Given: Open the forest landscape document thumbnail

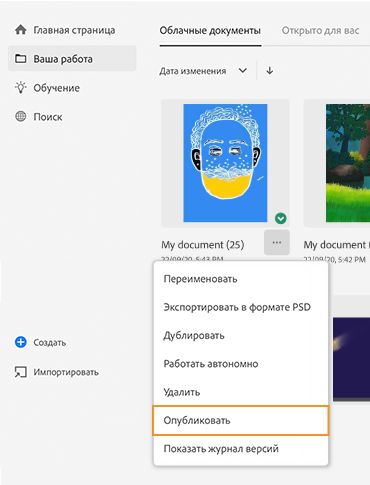Looking at the screenshot, I should pos(348,163).
